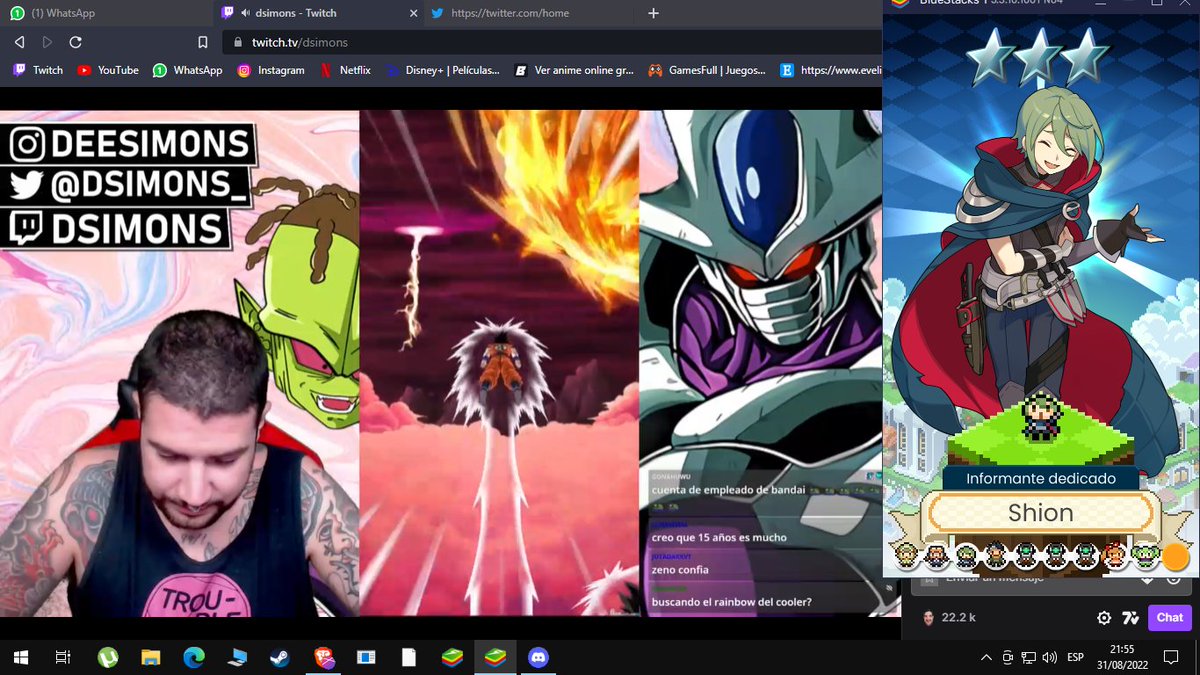Screen dimensions: 1200x675
Task: Open a new browser tab
Action: (x=653, y=13)
